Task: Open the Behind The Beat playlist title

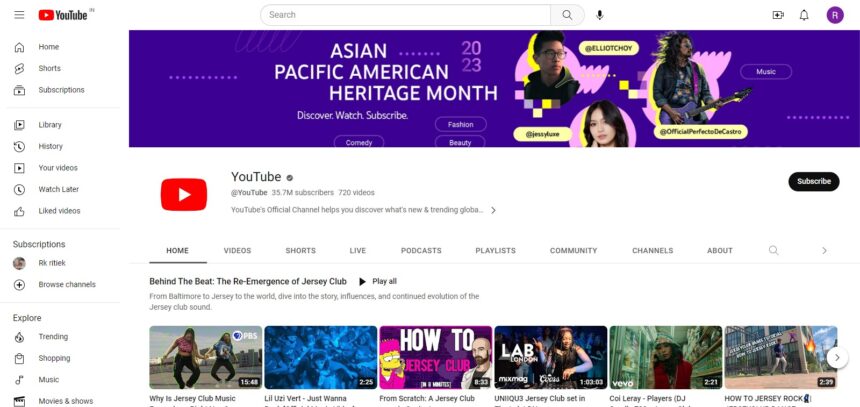Action: 248,281
